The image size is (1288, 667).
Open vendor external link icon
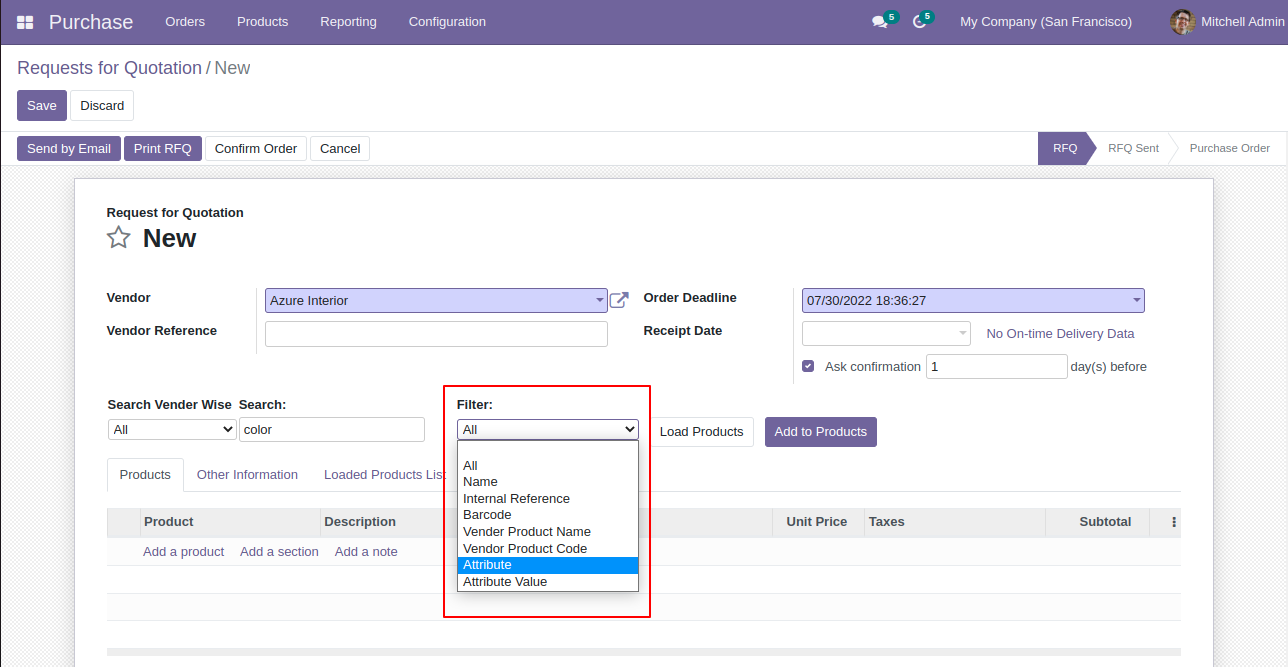[619, 300]
